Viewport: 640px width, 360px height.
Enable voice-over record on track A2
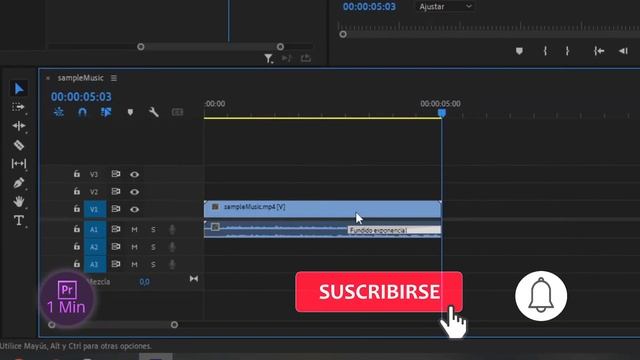coord(172,247)
